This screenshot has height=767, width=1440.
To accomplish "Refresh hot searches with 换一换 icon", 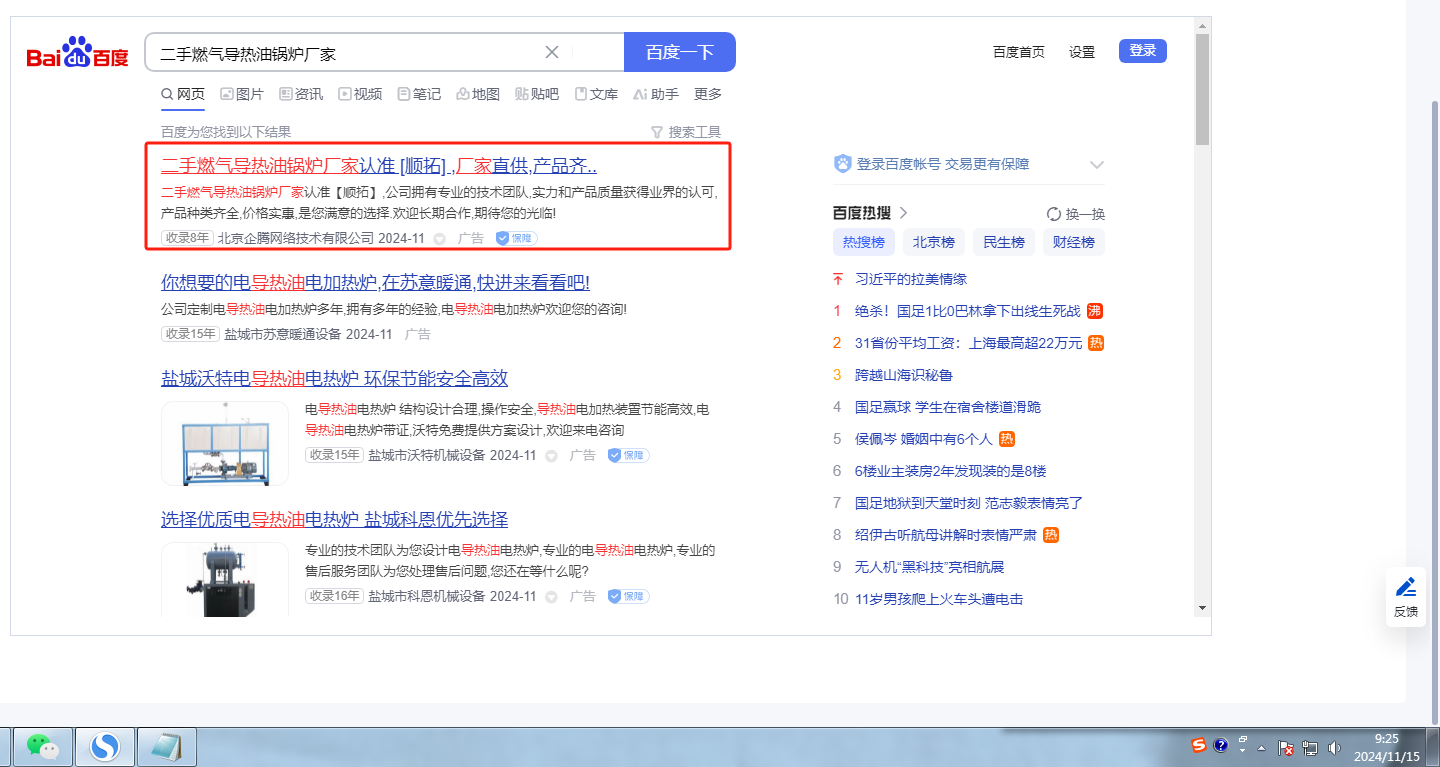I will (1053, 214).
